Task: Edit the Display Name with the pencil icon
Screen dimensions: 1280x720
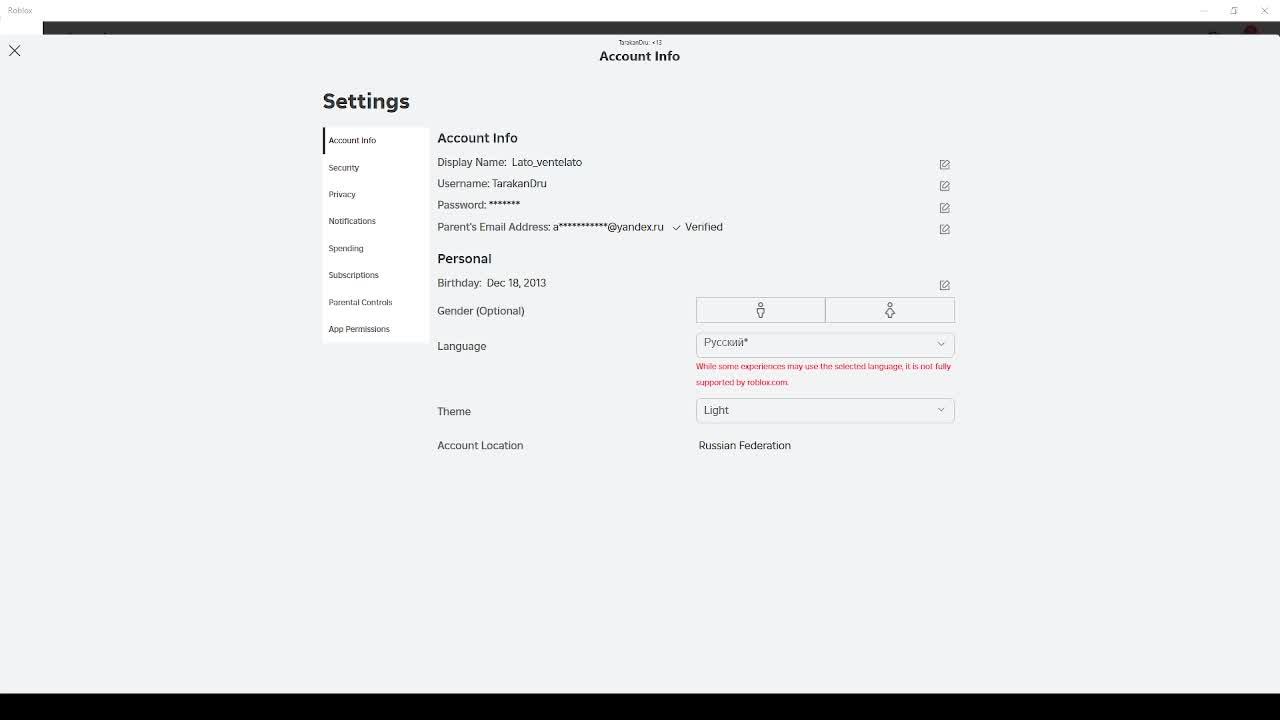Action: click(944, 164)
